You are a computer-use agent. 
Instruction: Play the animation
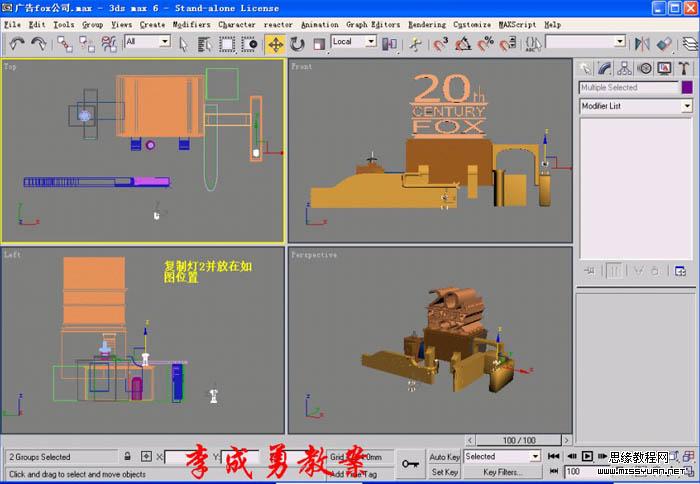pos(588,456)
